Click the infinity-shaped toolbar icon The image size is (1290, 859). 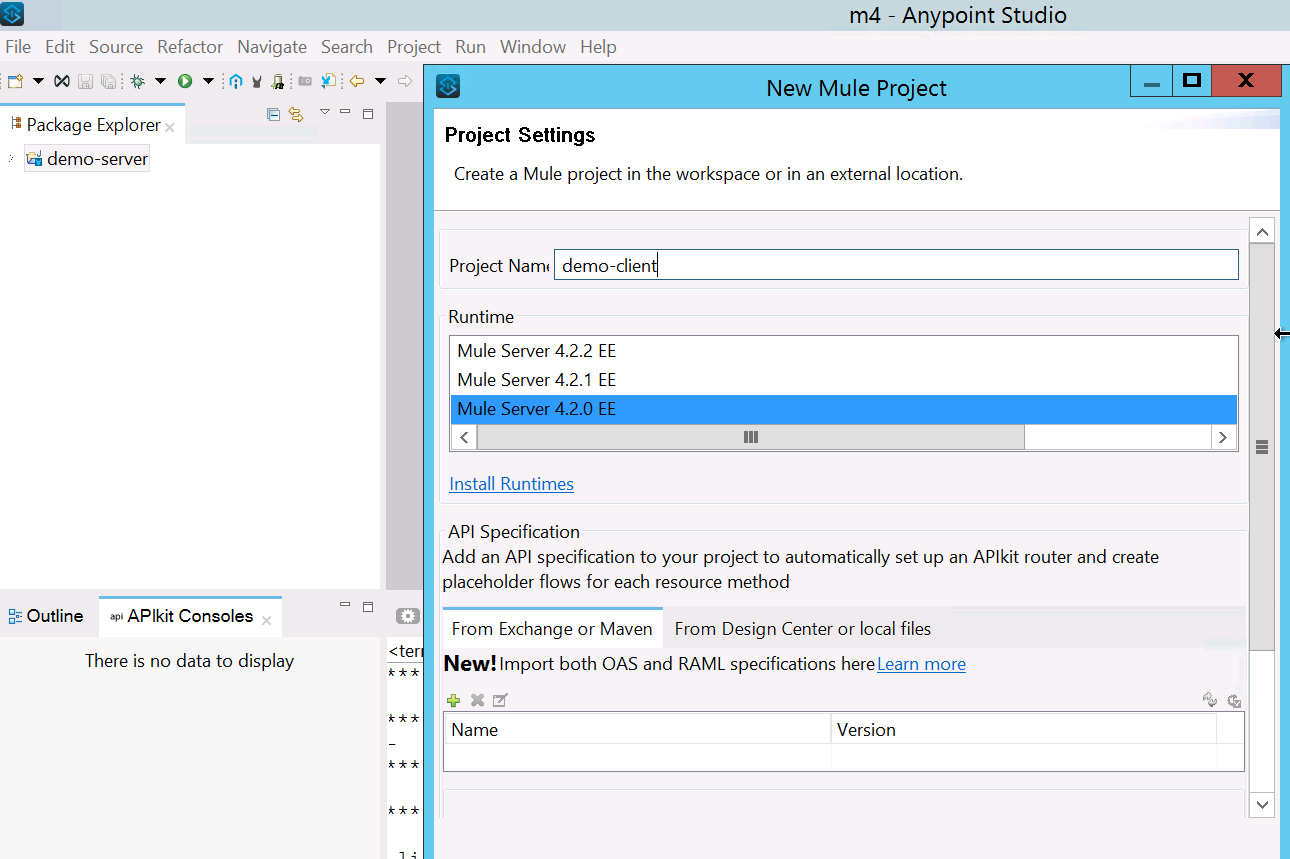(x=62, y=81)
